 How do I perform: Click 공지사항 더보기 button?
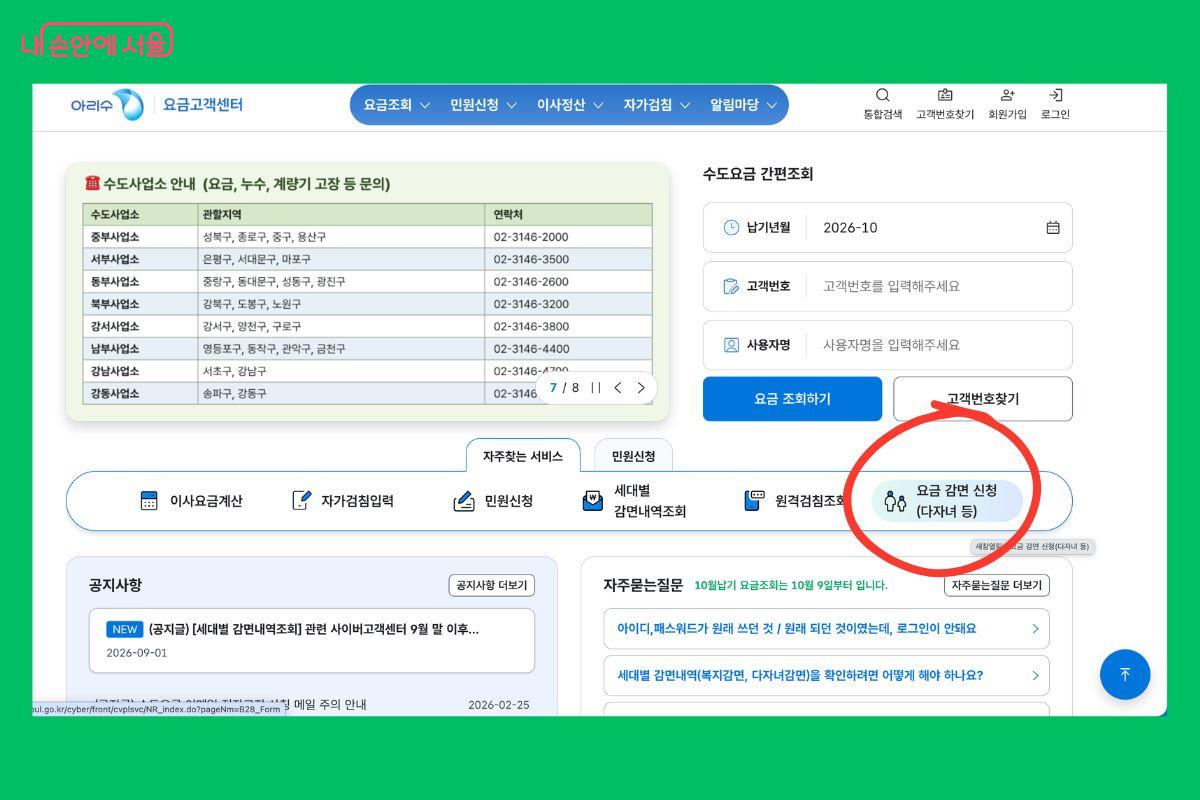[x=492, y=585]
